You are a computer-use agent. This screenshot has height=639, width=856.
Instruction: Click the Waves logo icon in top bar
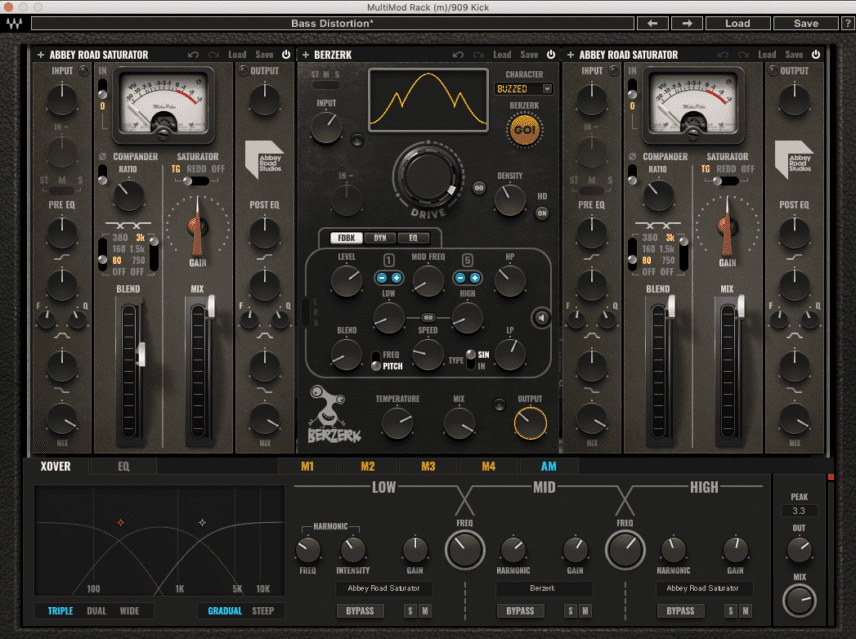coord(14,23)
